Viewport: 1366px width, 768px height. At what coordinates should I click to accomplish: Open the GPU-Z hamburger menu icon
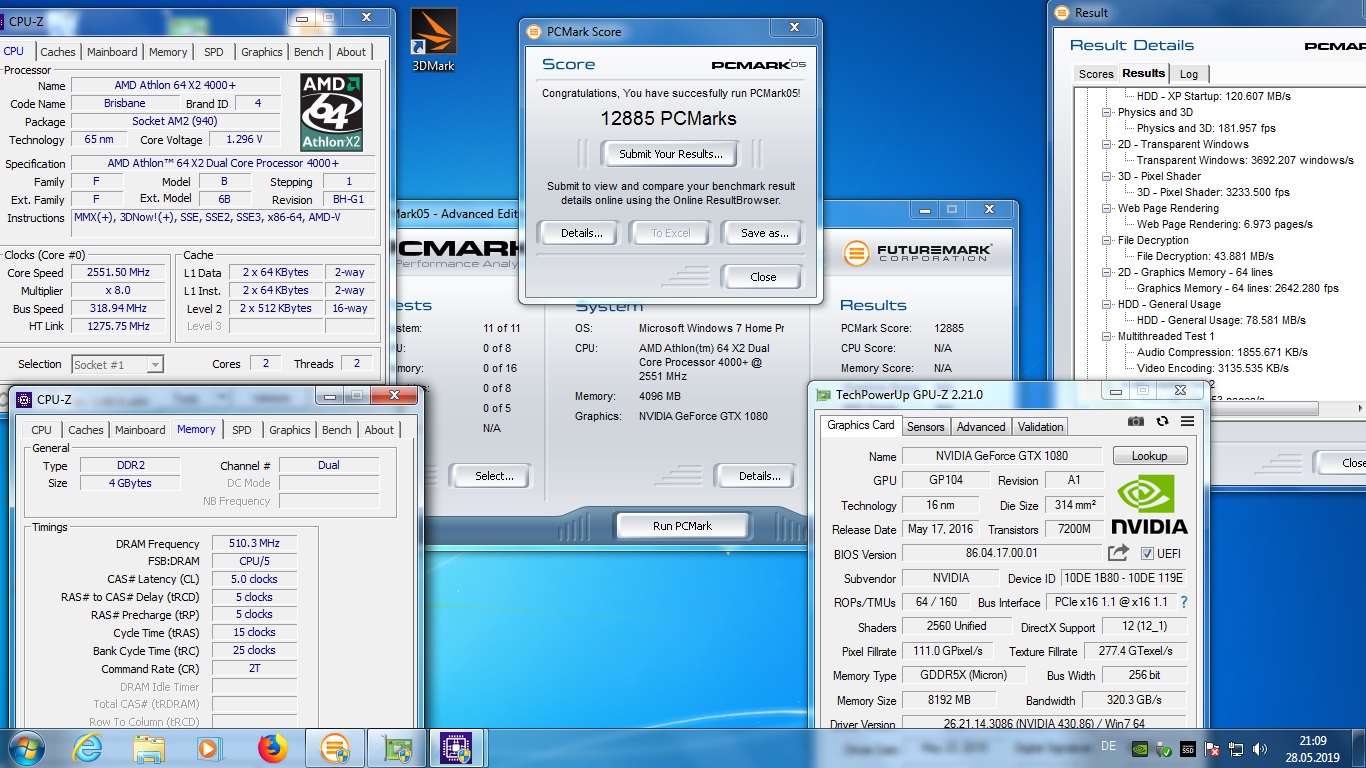[x=1187, y=422]
